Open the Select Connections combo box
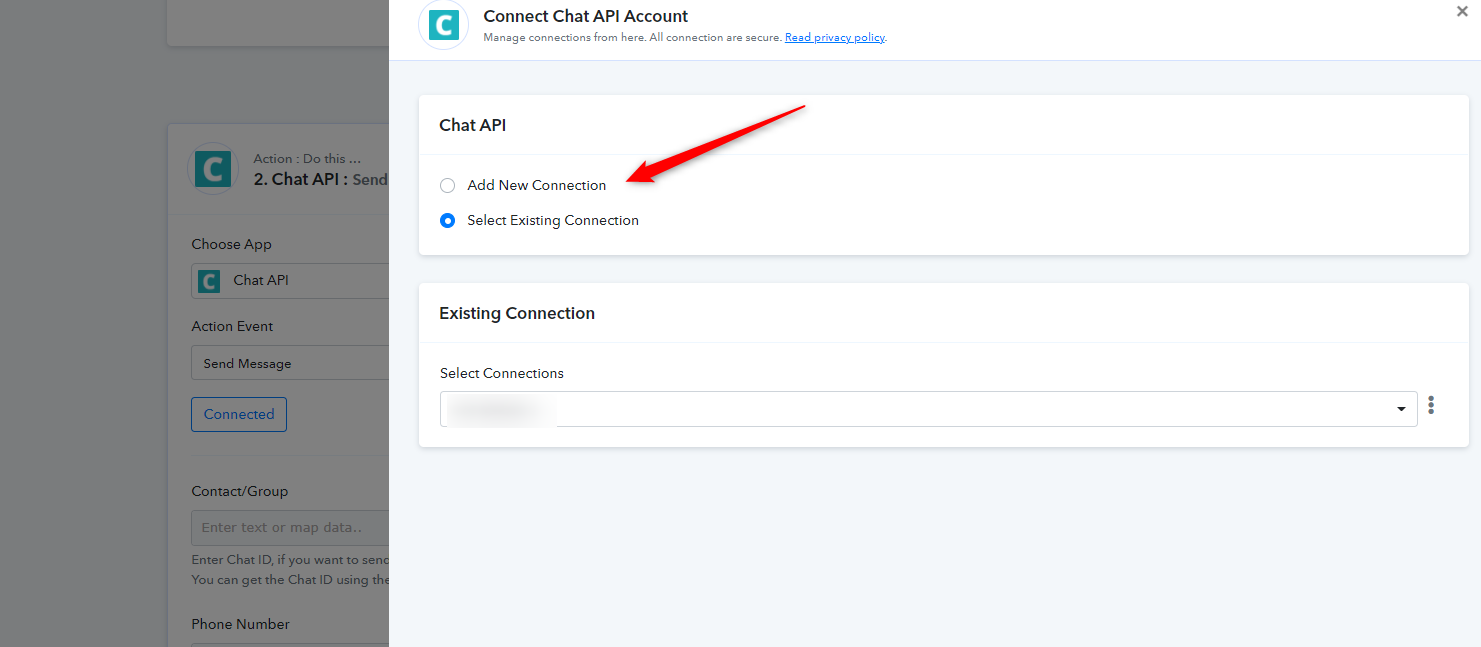Screen dimensions: 1481x647 pos(928,409)
